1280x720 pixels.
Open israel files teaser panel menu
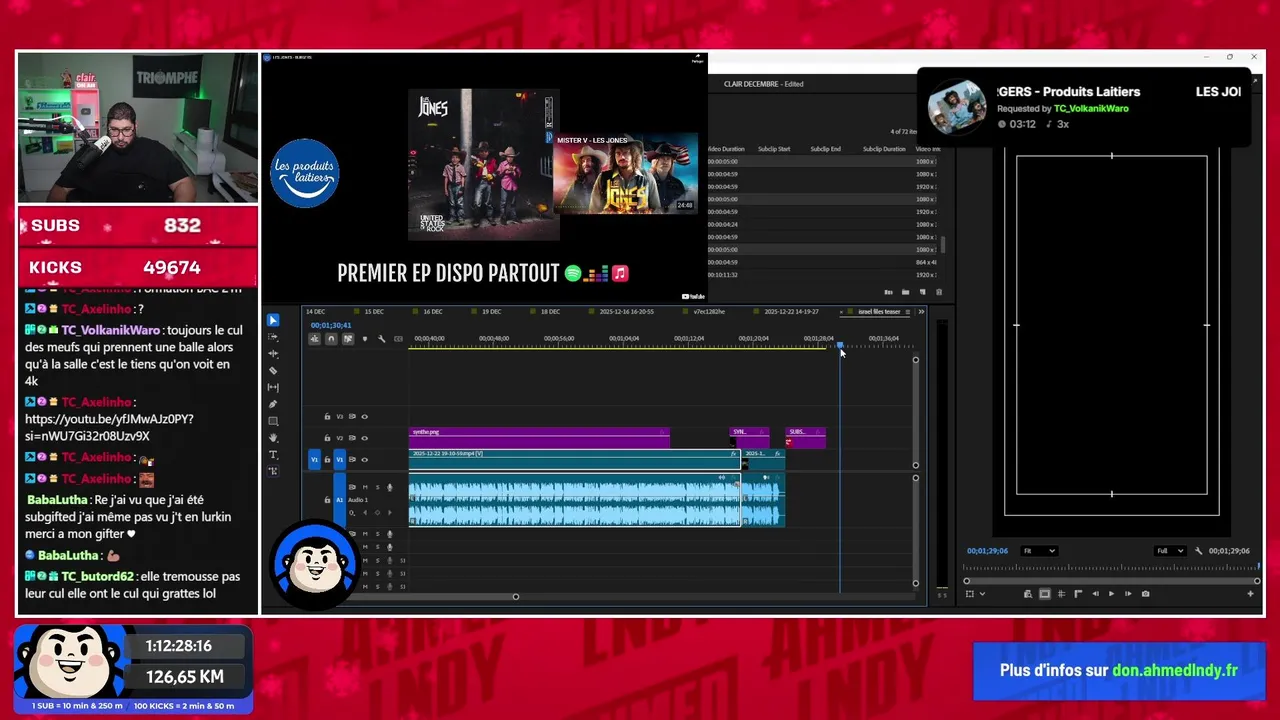coord(908,312)
